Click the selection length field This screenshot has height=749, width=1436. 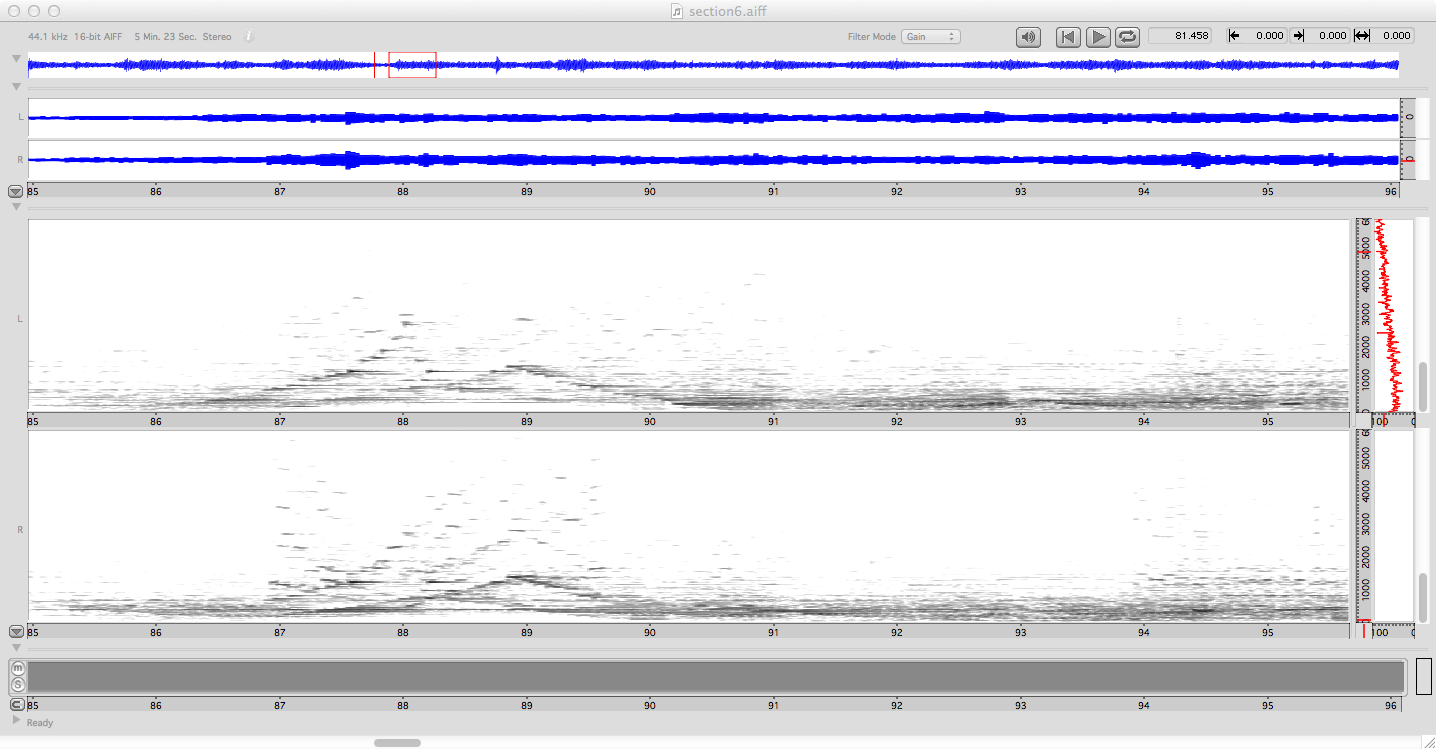(1391, 36)
